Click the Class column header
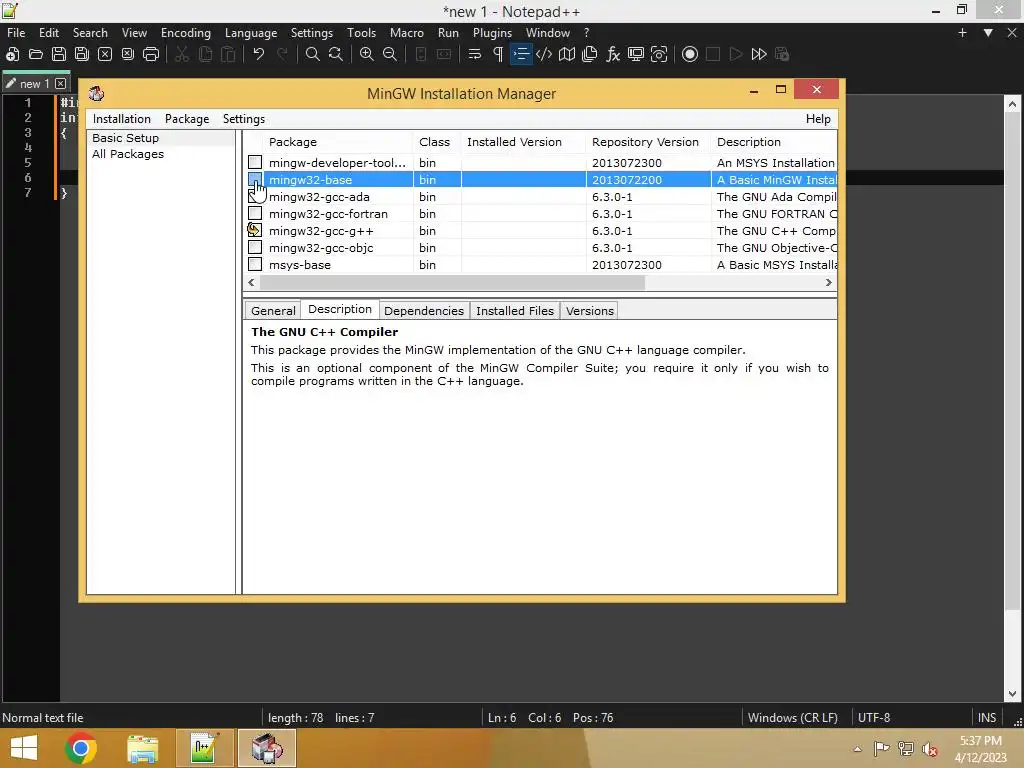1024x768 pixels. pyautogui.click(x=437, y=142)
